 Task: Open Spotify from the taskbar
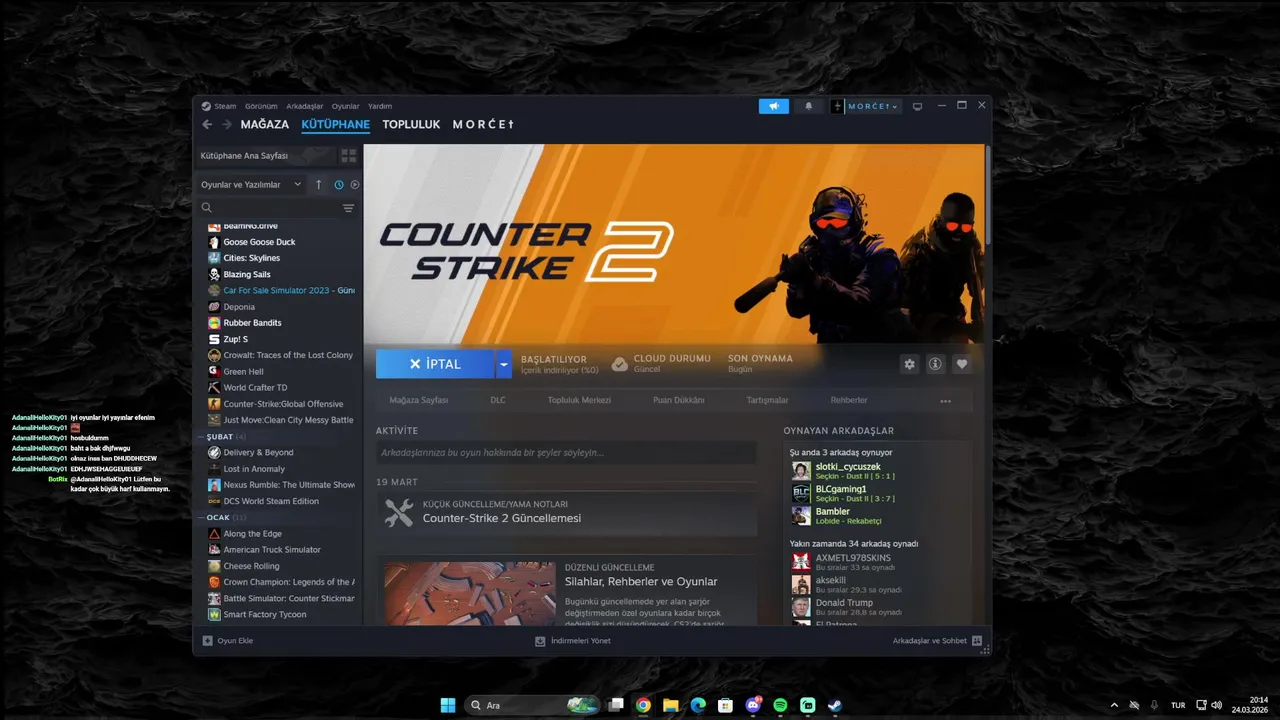coord(780,705)
